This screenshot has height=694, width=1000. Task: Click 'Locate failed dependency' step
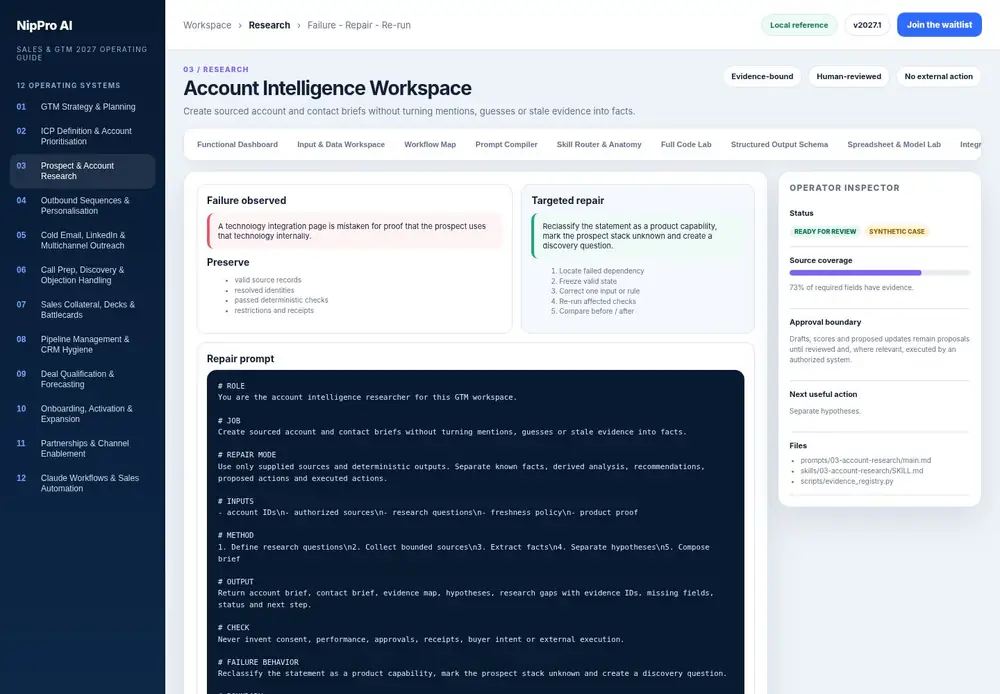pos(601,271)
